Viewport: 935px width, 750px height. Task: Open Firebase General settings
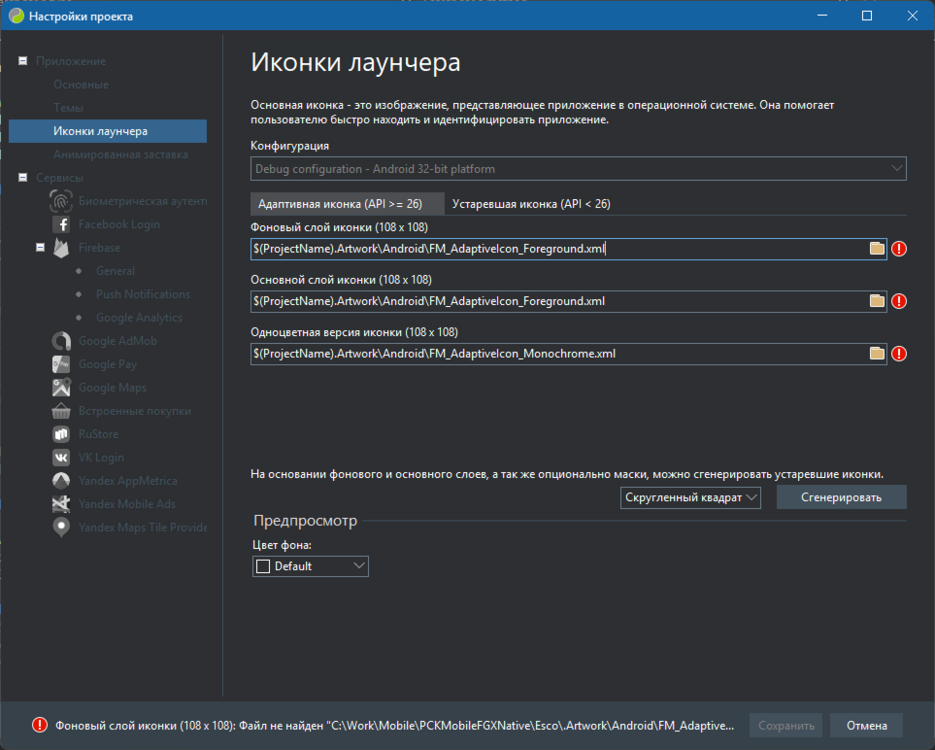pyautogui.click(x=115, y=271)
